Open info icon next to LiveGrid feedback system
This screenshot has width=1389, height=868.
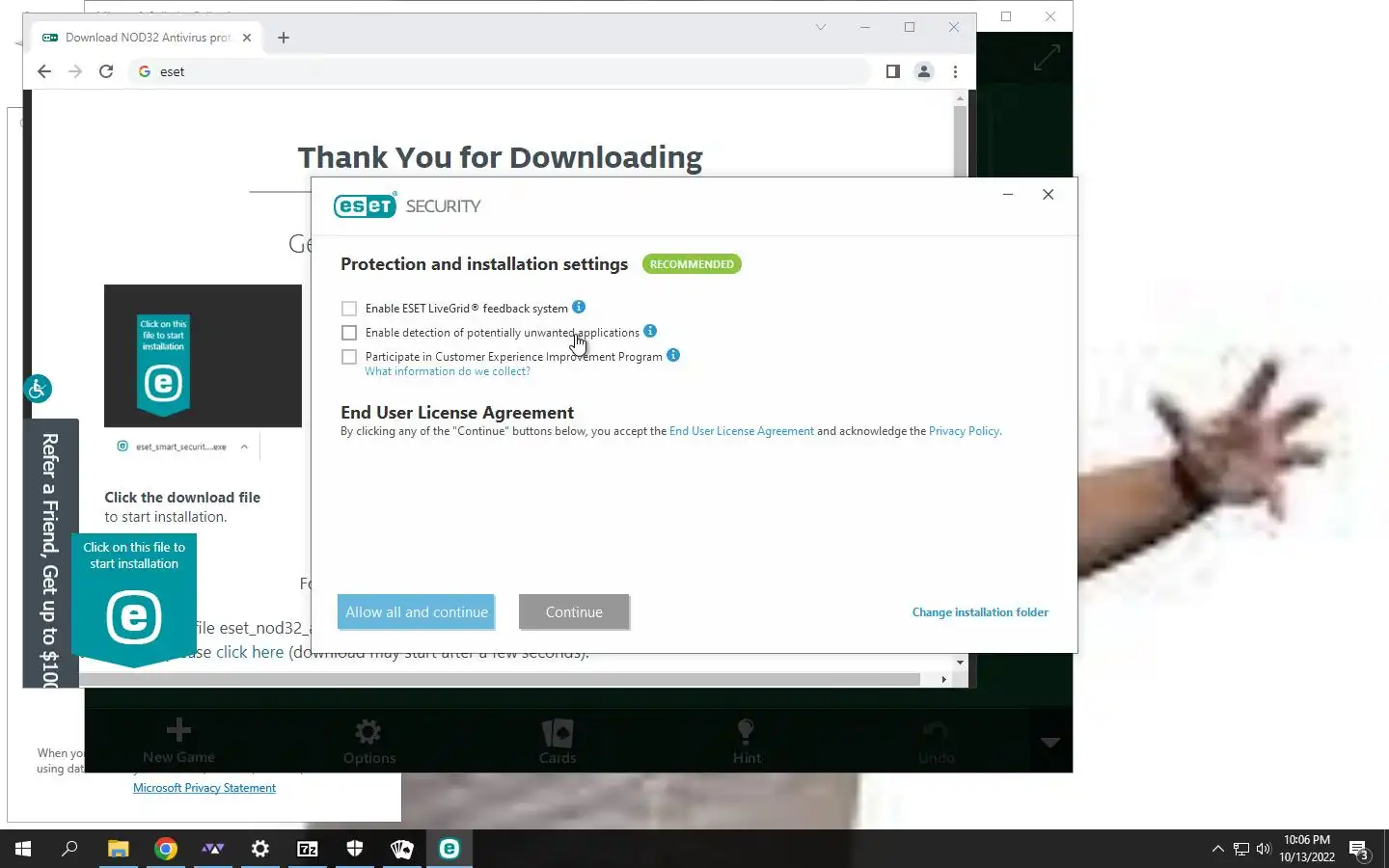point(579,307)
